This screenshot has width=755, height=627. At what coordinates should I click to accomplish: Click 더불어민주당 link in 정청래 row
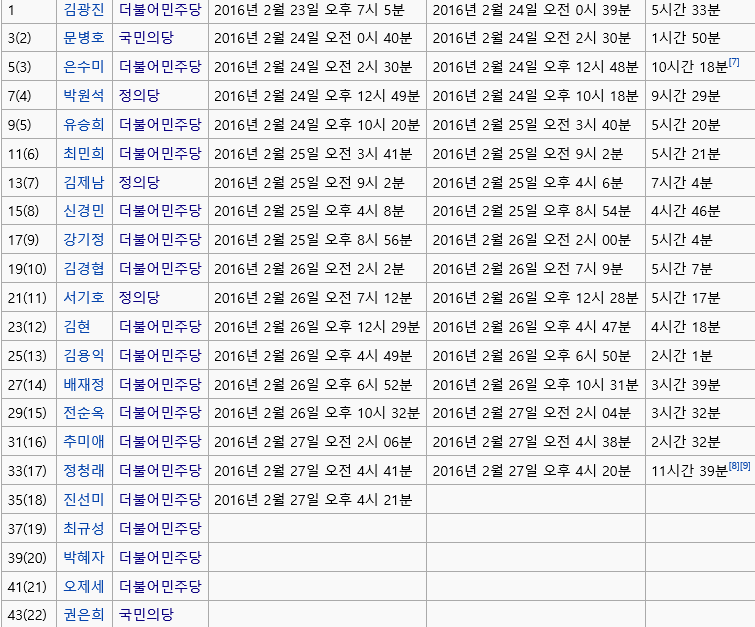(x=160, y=470)
